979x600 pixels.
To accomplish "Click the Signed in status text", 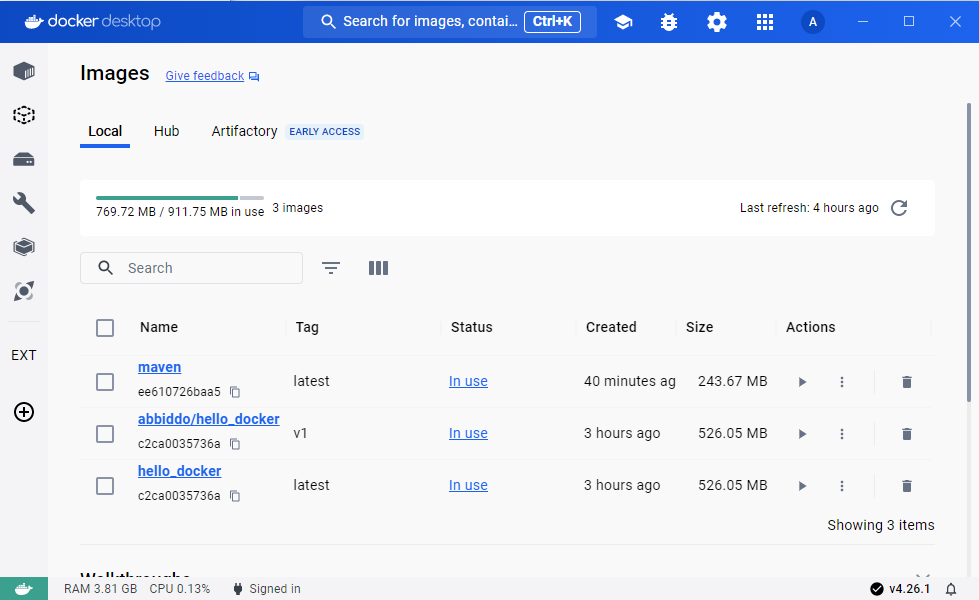I will click(275, 589).
